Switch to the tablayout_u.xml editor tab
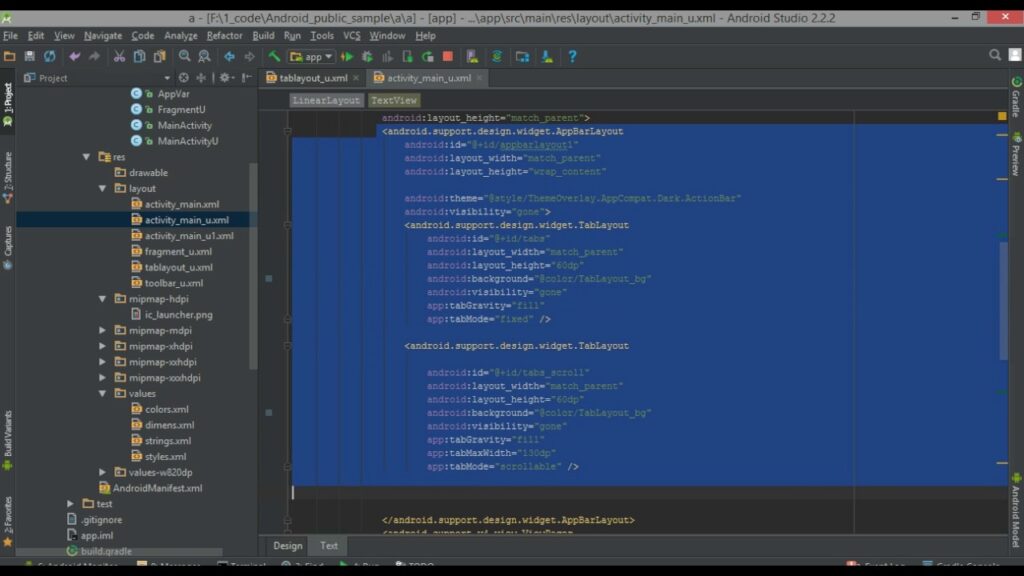Image resolution: width=1024 pixels, height=576 pixels. (x=313, y=78)
